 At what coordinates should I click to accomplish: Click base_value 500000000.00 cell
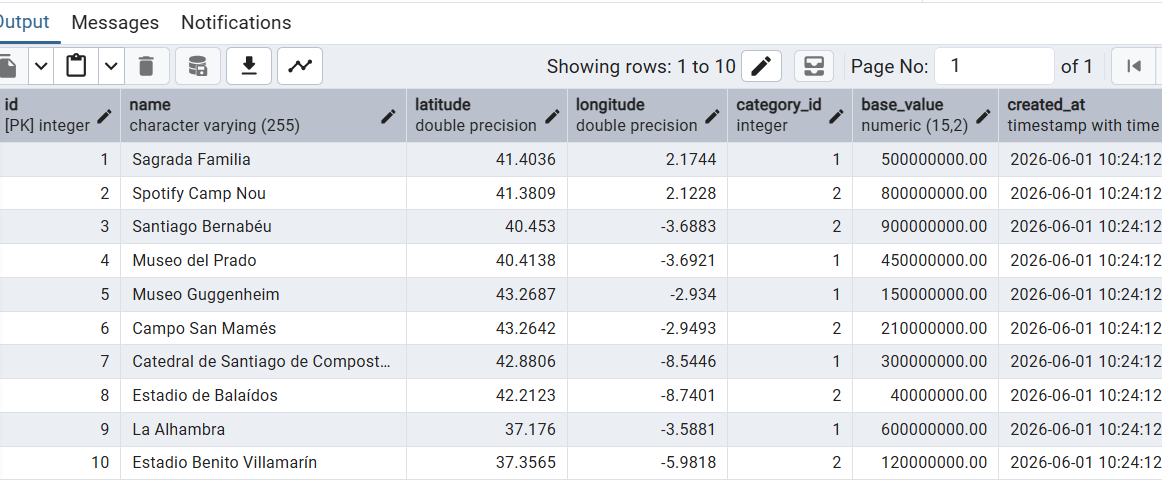coord(925,159)
